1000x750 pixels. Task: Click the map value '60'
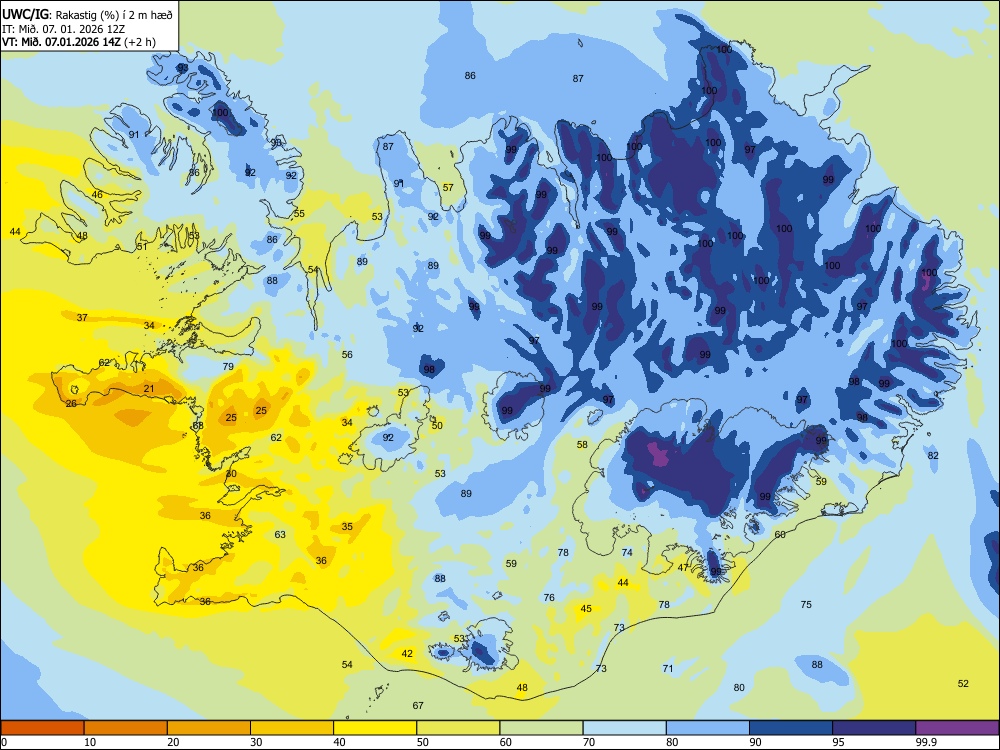coord(780,534)
